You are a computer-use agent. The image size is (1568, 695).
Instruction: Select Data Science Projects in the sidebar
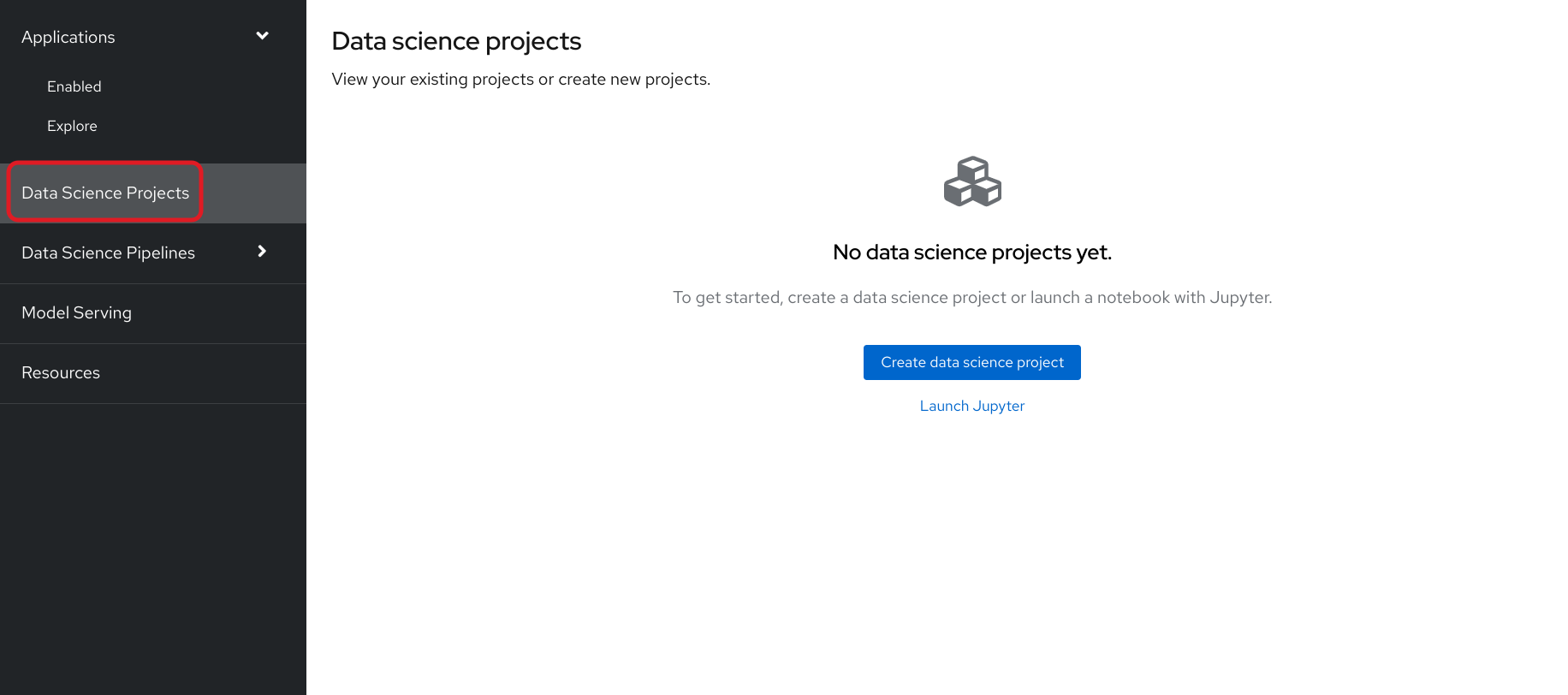(105, 193)
